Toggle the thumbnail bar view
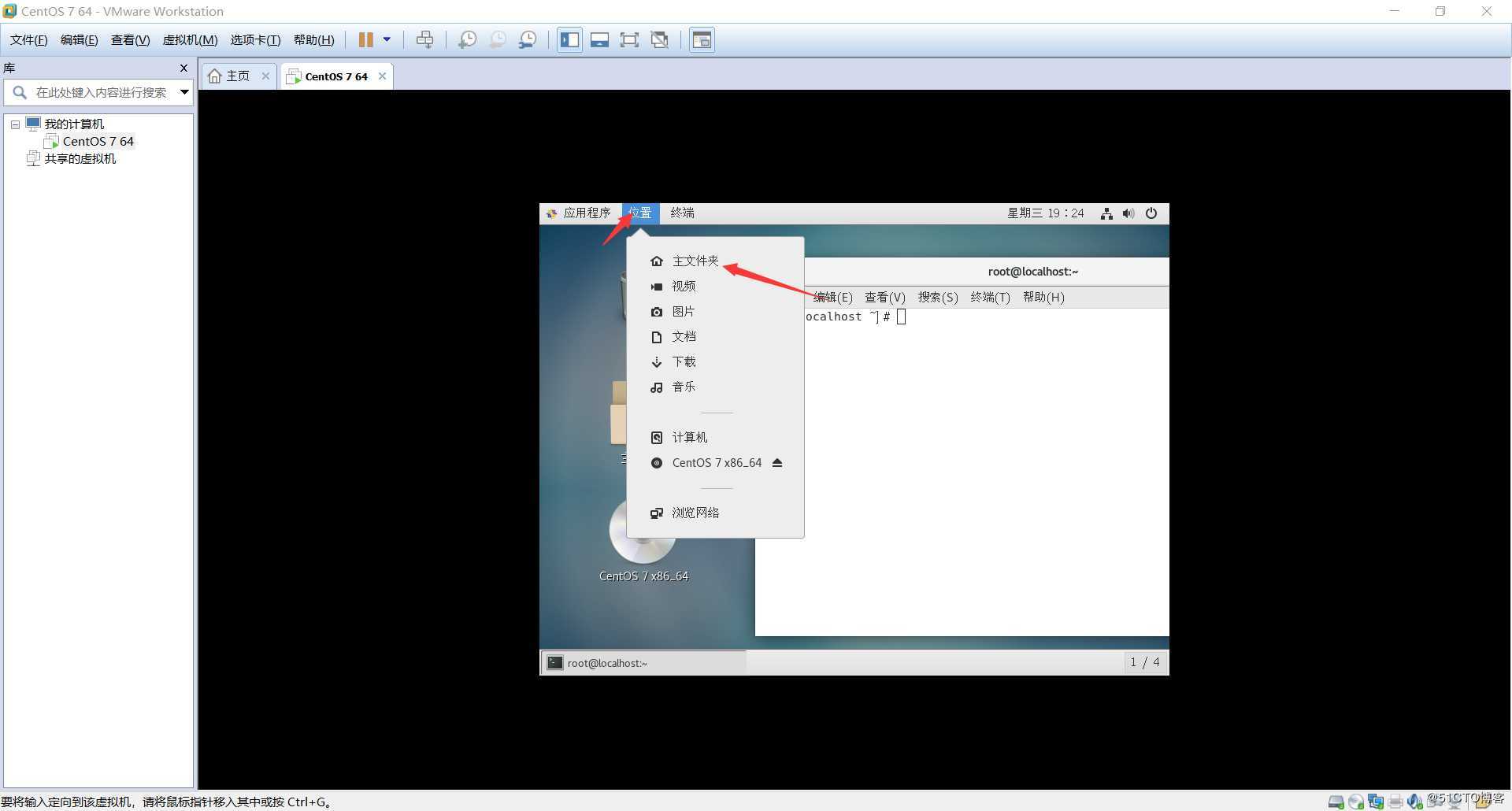1512x811 pixels. pos(599,39)
